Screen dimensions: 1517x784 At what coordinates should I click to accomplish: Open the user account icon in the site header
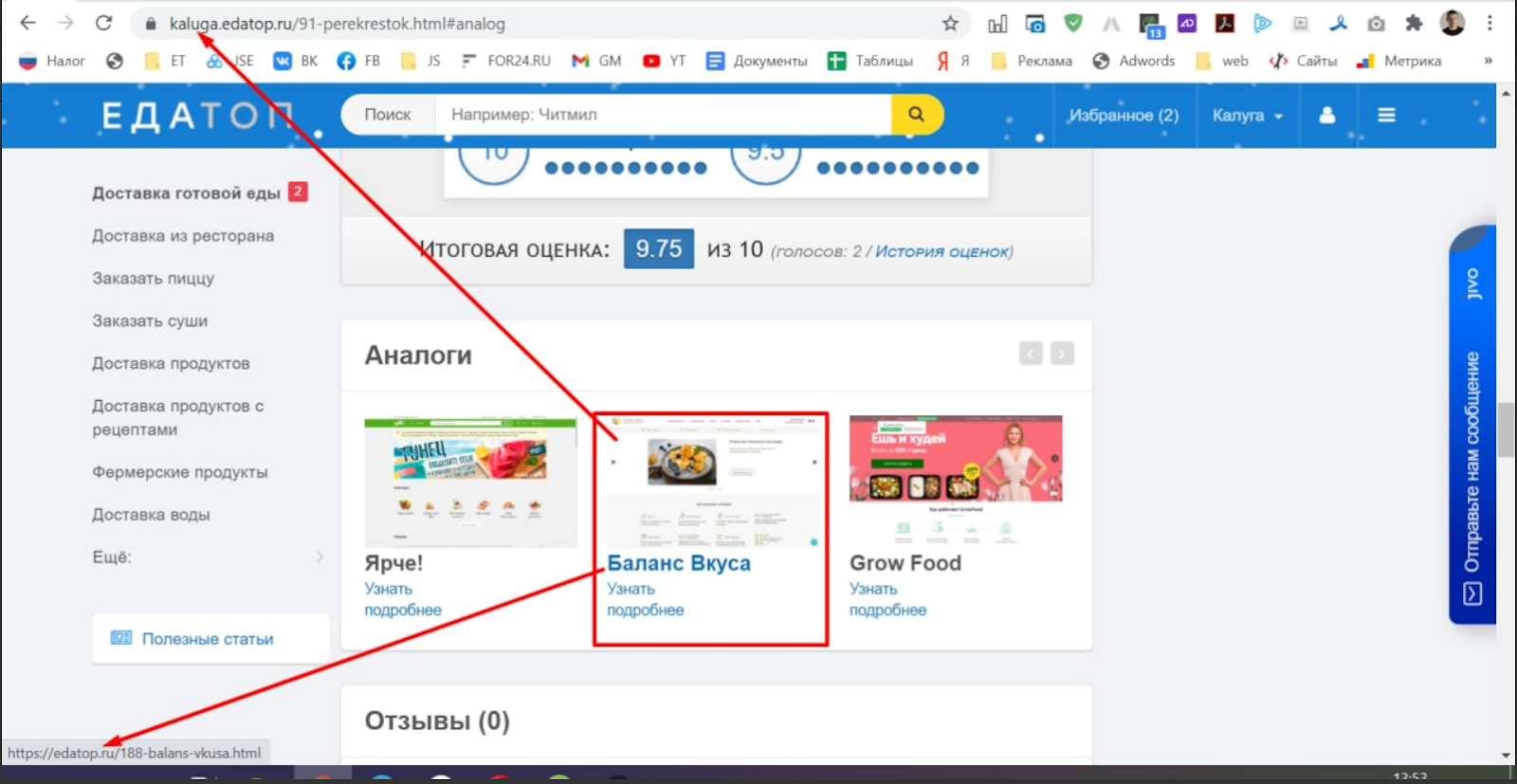coord(1327,115)
